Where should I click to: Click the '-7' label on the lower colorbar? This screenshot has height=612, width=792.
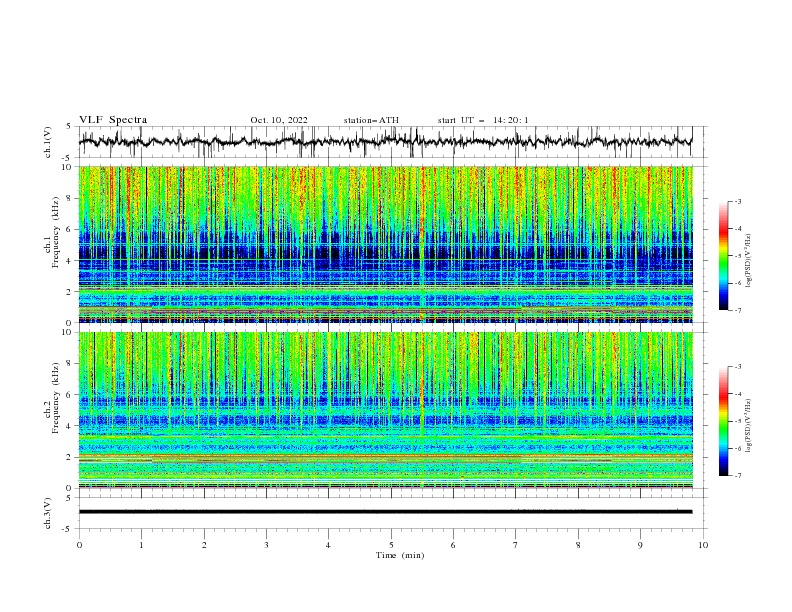(x=737, y=476)
